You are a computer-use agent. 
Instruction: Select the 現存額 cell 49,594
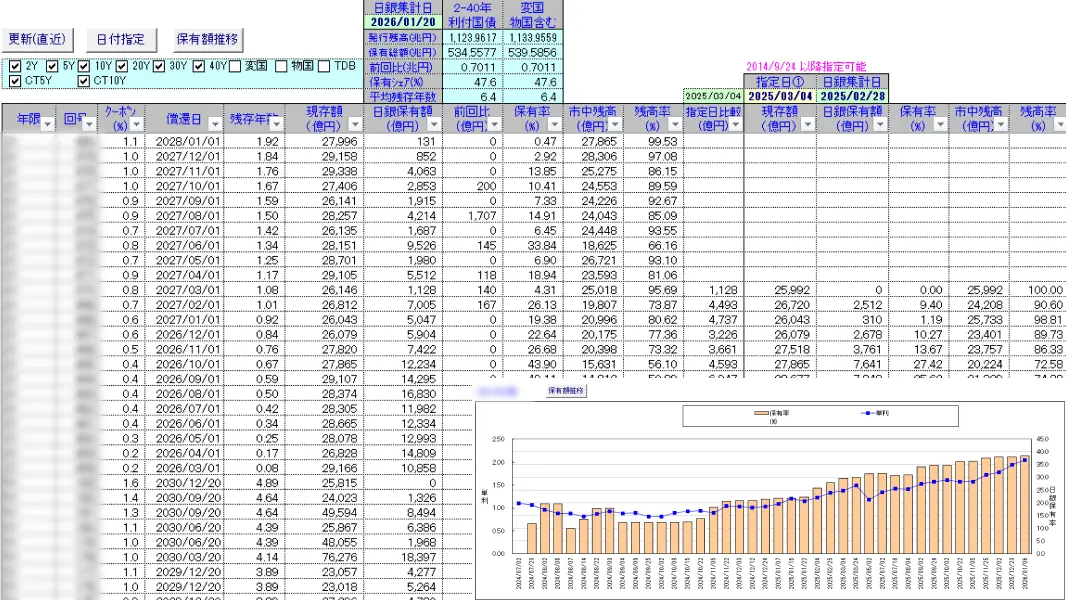[324, 513]
